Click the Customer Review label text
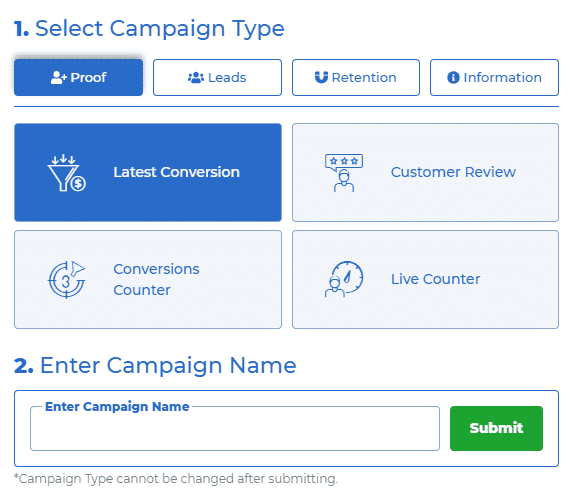The width and height of the screenshot is (573, 495). tap(453, 172)
